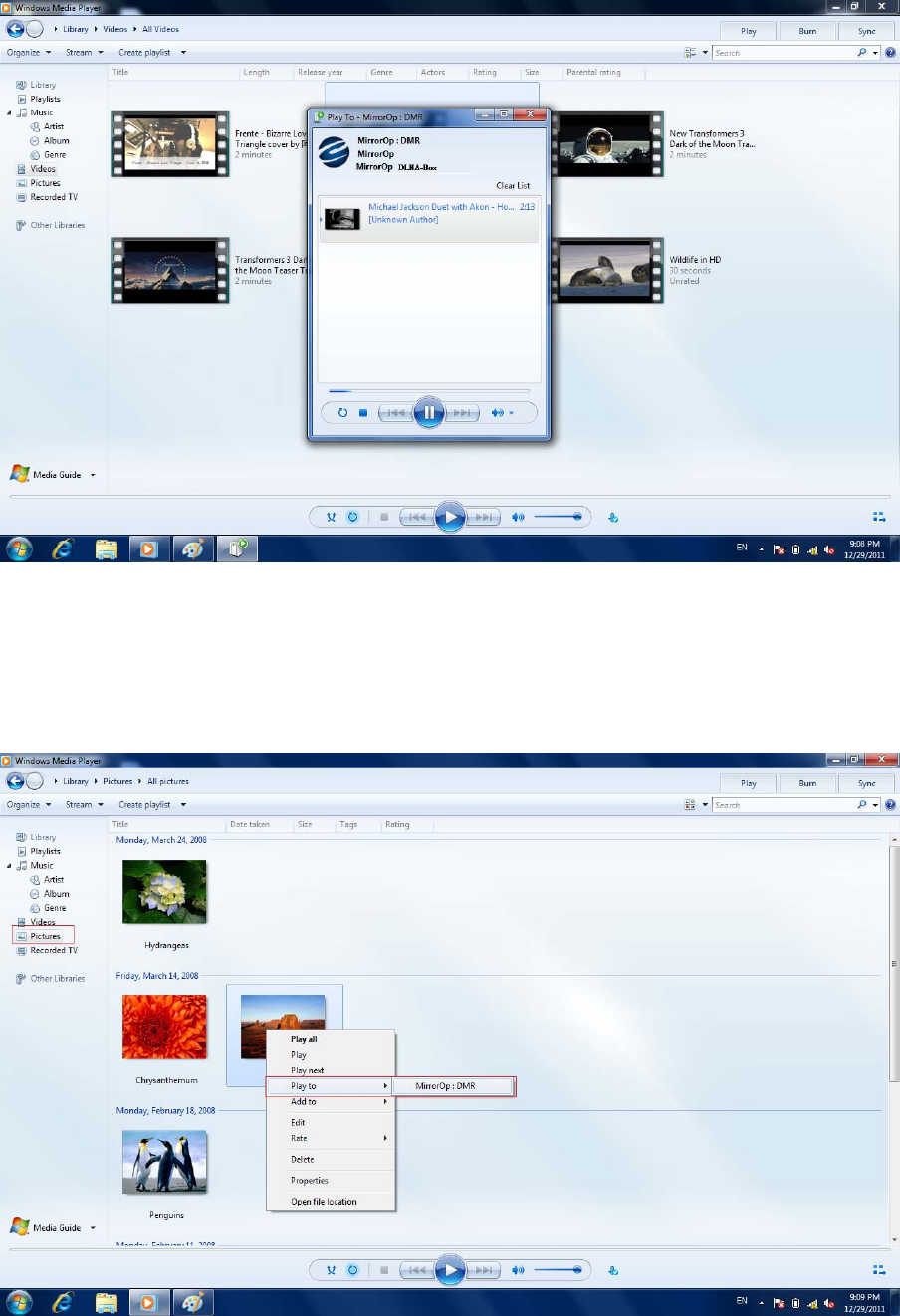
Task: Click Play To taskbar icon in upper screenshot
Action: tap(238, 548)
